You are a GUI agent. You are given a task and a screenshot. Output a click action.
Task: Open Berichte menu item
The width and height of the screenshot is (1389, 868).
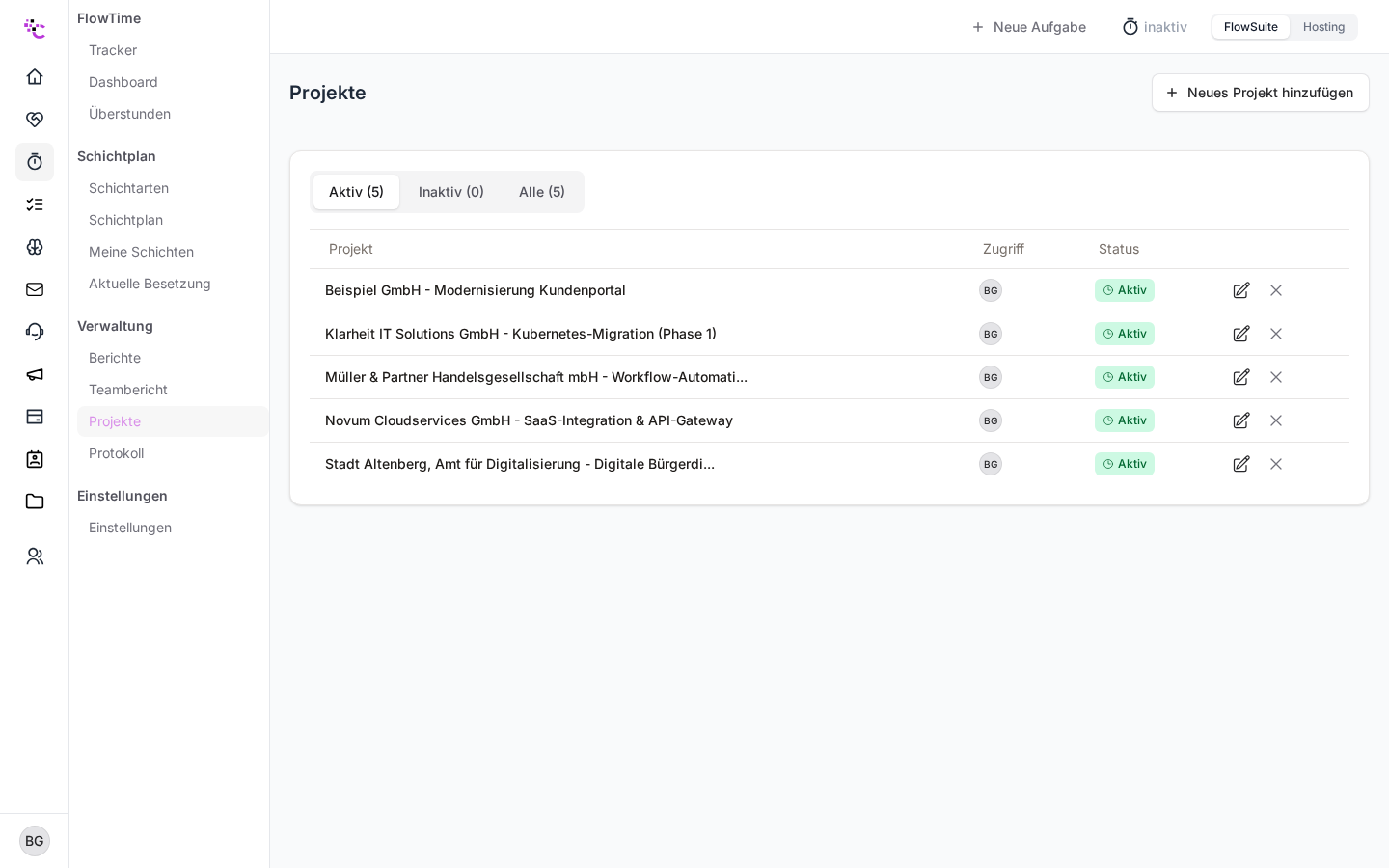tap(115, 358)
